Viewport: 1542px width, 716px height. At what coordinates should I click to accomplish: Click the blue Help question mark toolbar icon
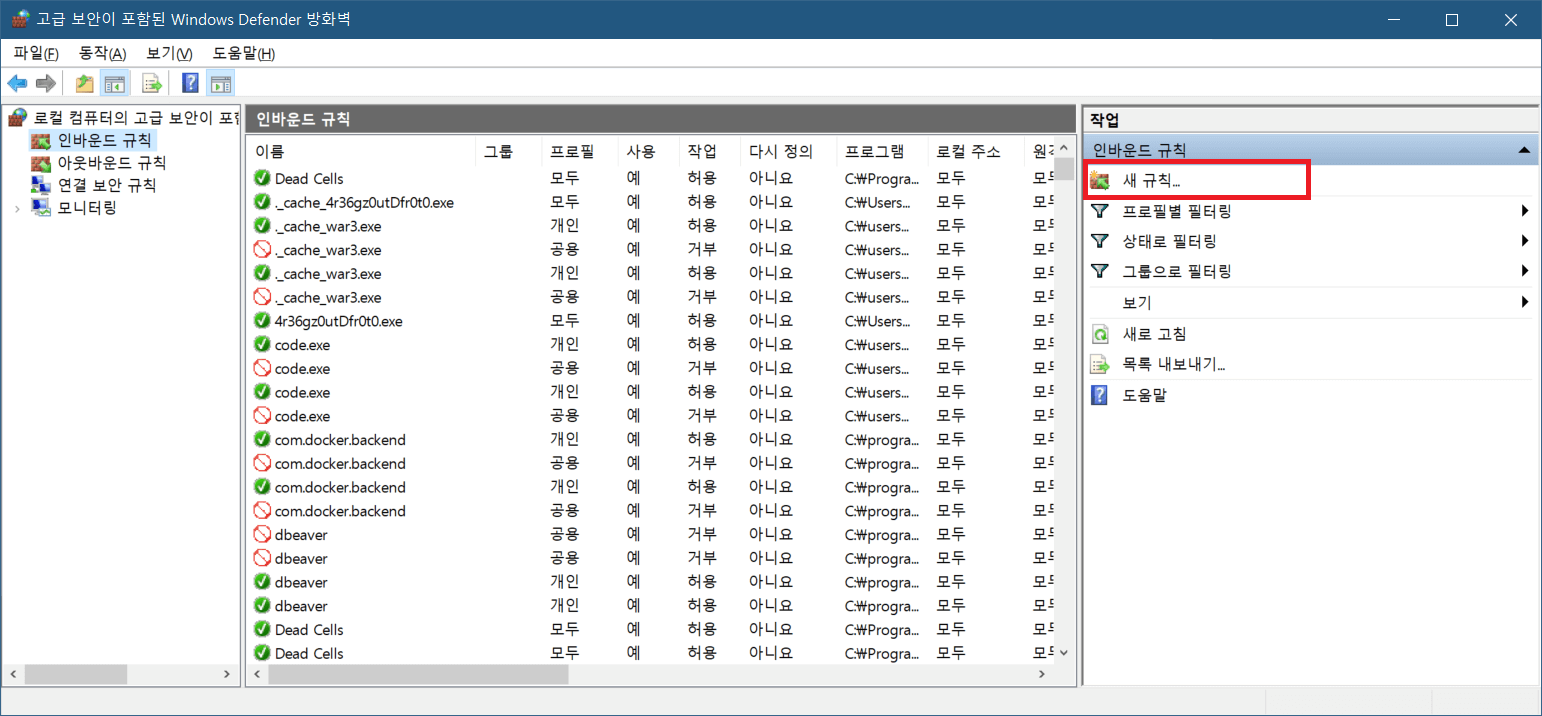pos(190,83)
